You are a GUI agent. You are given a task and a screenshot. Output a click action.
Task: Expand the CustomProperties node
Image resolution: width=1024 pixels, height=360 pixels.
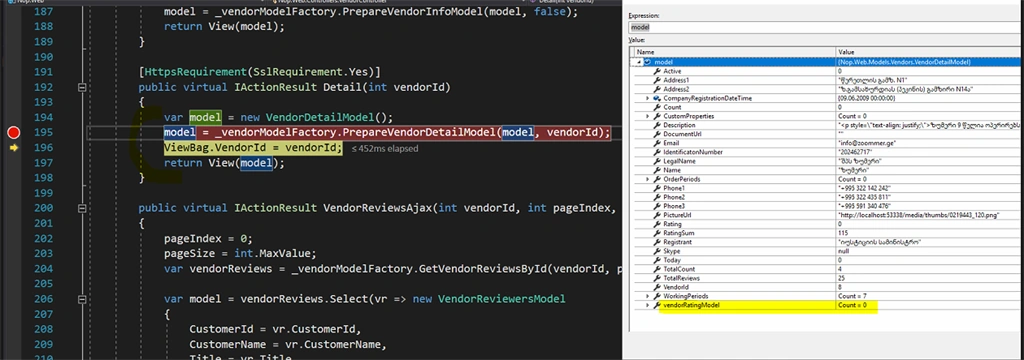pos(647,116)
